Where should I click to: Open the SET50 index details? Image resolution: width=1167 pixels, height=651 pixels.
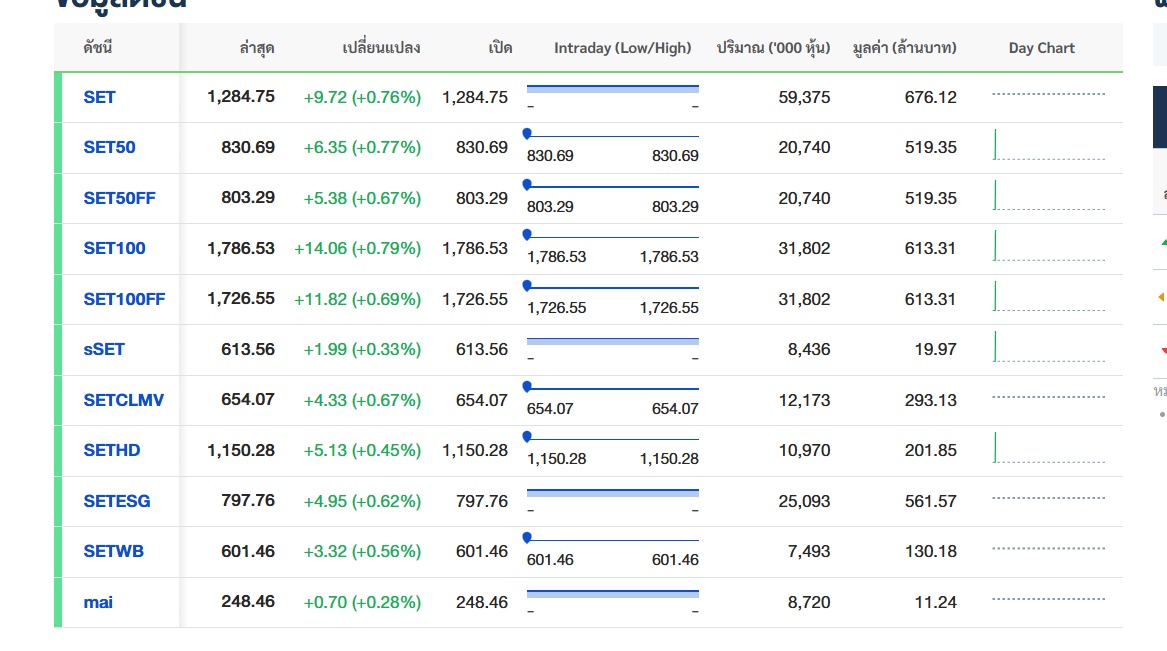pos(109,147)
